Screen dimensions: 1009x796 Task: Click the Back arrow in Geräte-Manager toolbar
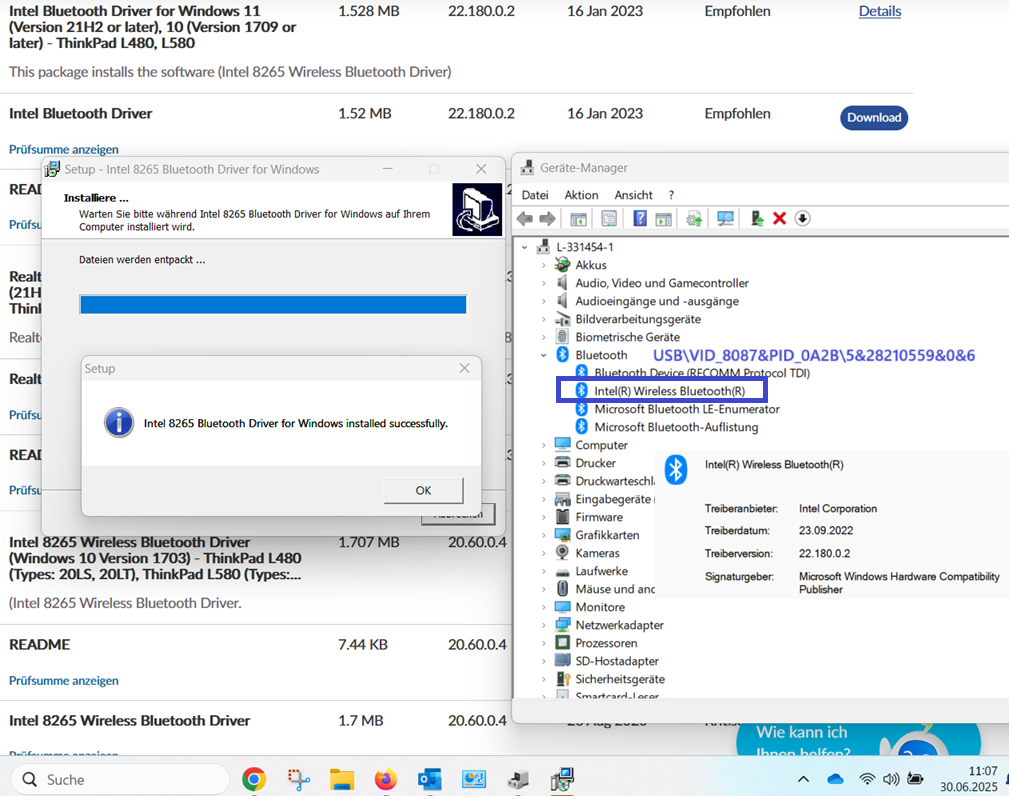pyautogui.click(x=525, y=219)
